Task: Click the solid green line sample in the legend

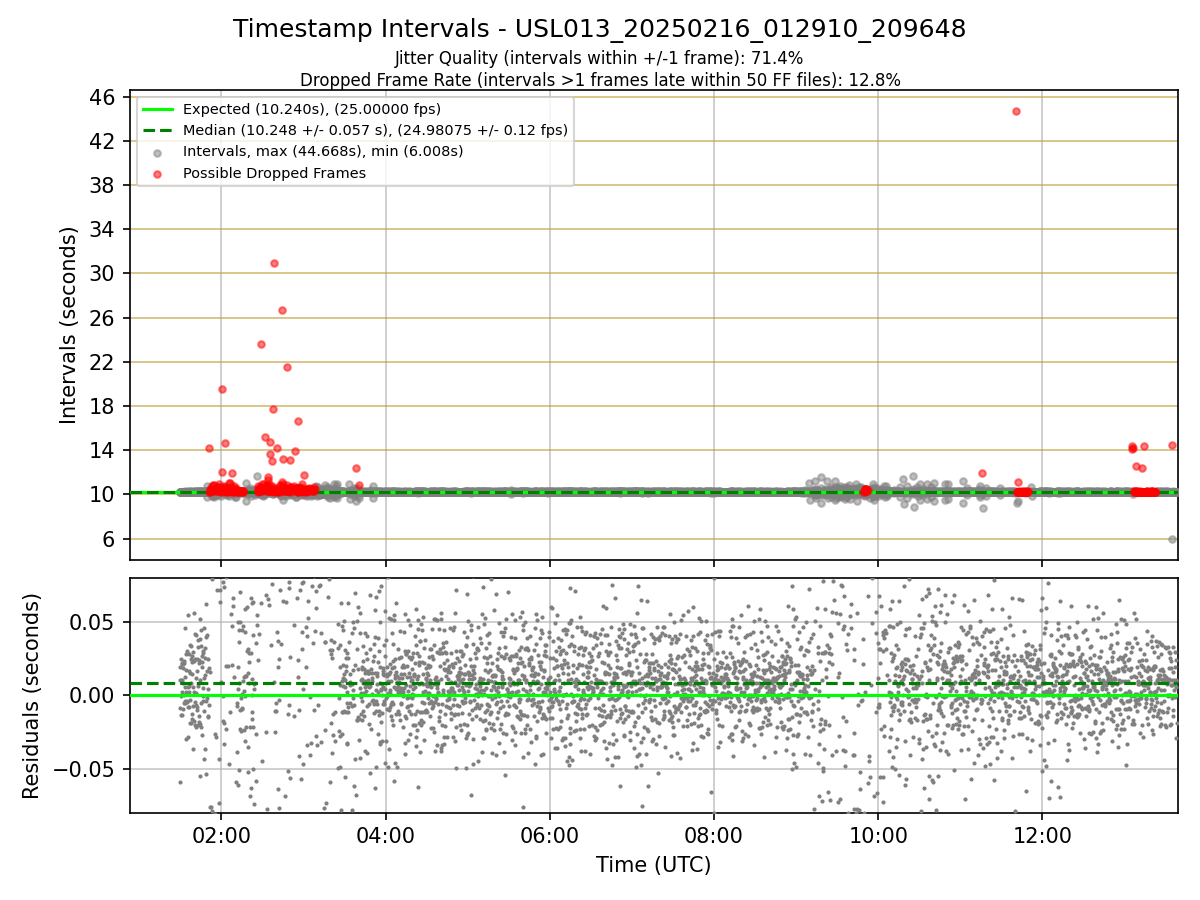Action: (158, 109)
